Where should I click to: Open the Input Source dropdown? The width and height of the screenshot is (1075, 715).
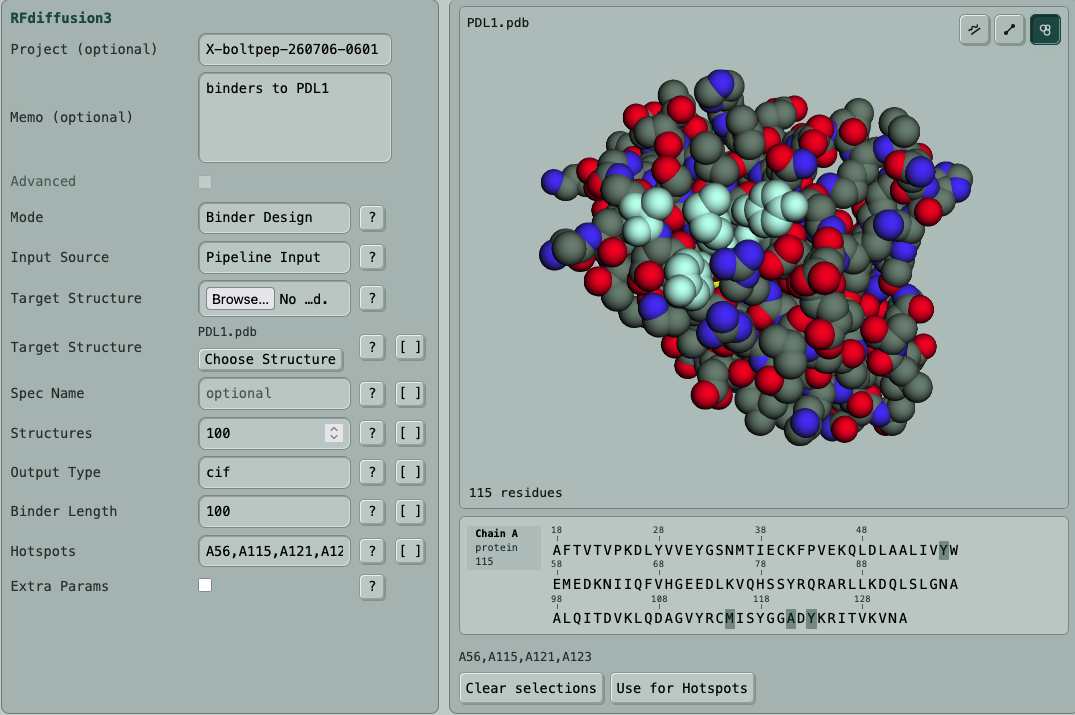[x=274, y=257]
